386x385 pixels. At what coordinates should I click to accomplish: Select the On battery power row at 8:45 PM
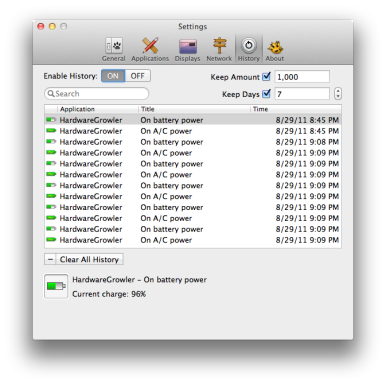click(193, 120)
